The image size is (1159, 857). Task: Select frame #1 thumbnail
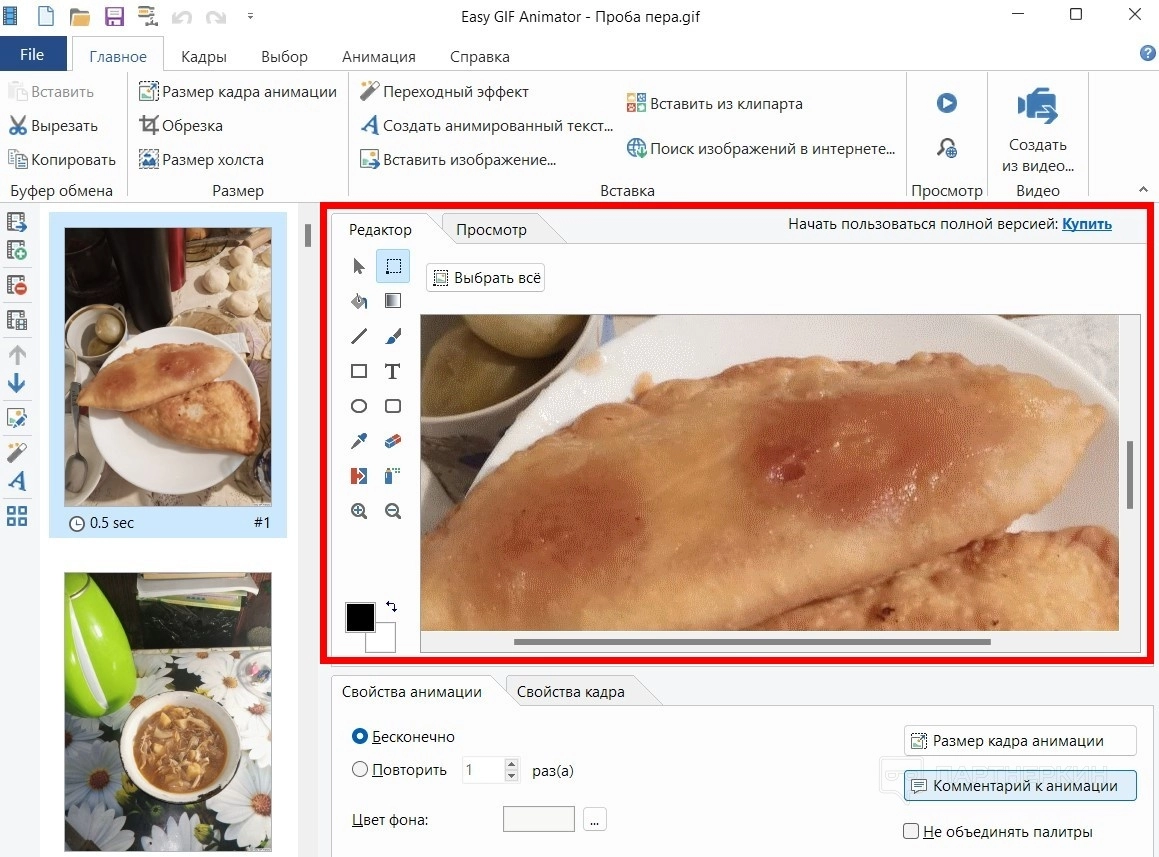point(168,374)
